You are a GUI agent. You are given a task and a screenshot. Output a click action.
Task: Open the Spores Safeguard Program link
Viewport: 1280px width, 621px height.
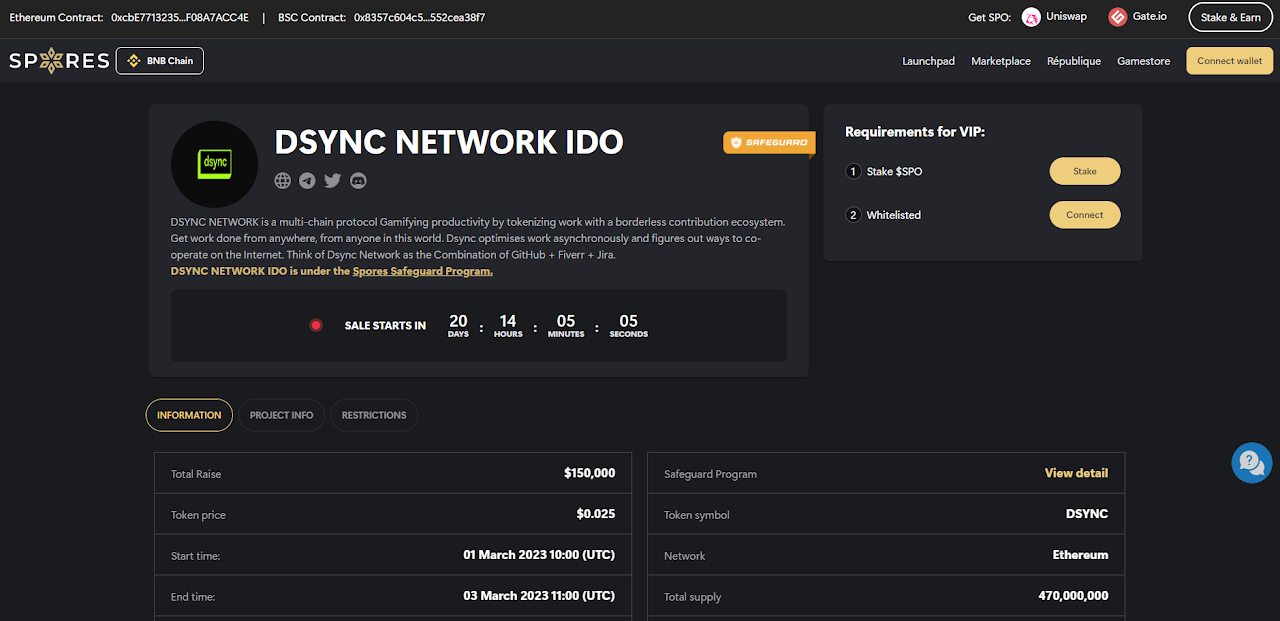423,271
